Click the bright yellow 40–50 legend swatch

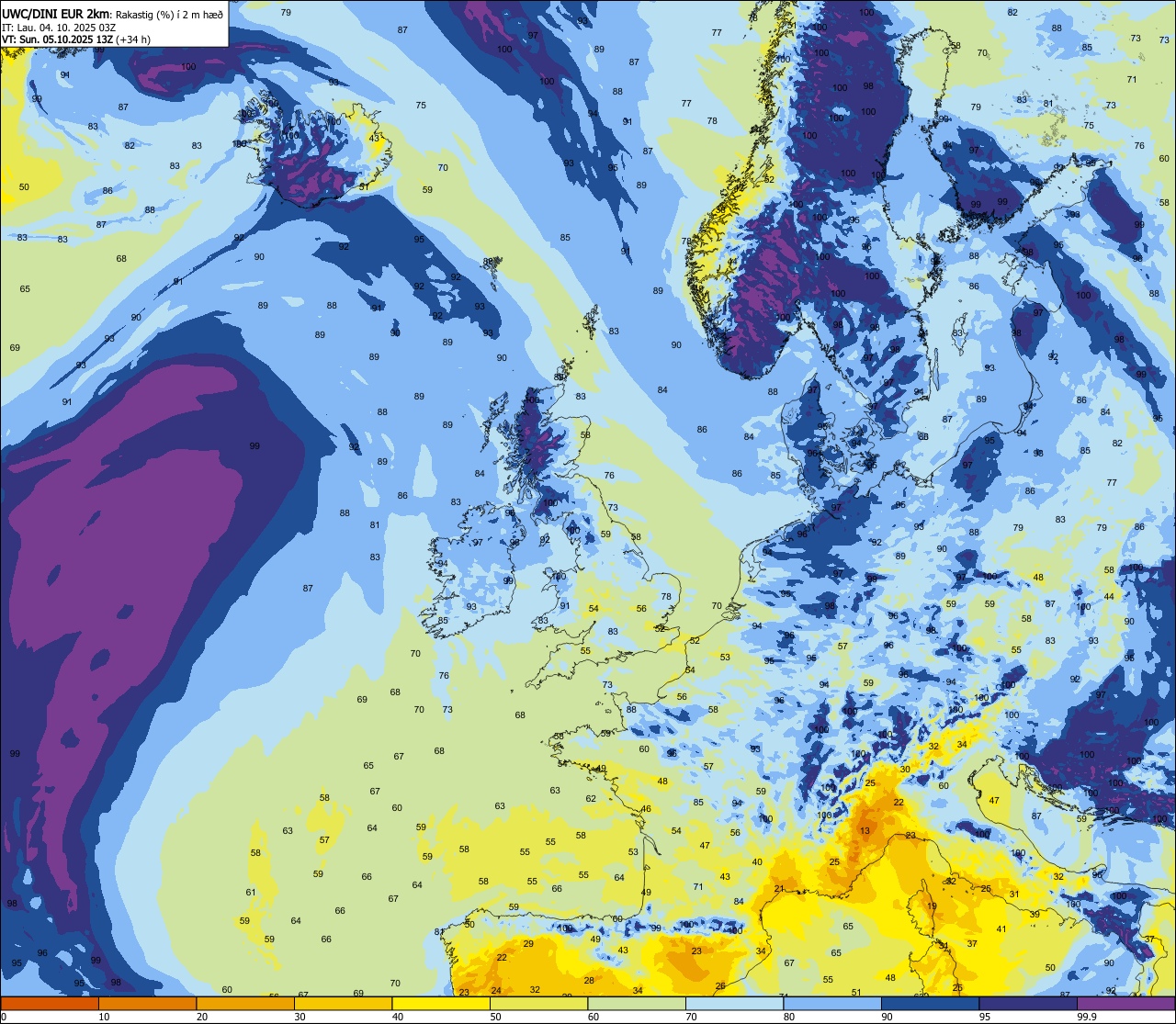[441, 1003]
